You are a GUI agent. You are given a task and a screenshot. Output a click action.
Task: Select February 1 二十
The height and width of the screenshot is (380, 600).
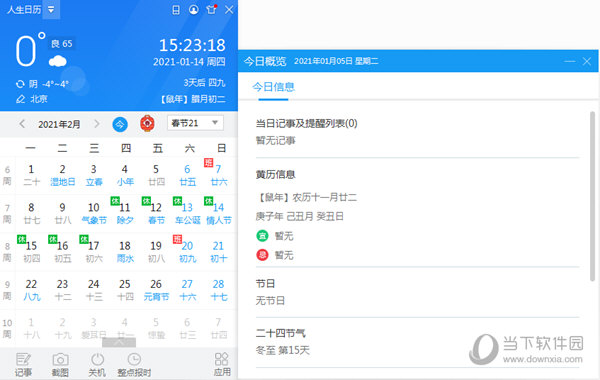pyautogui.click(x=31, y=175)
